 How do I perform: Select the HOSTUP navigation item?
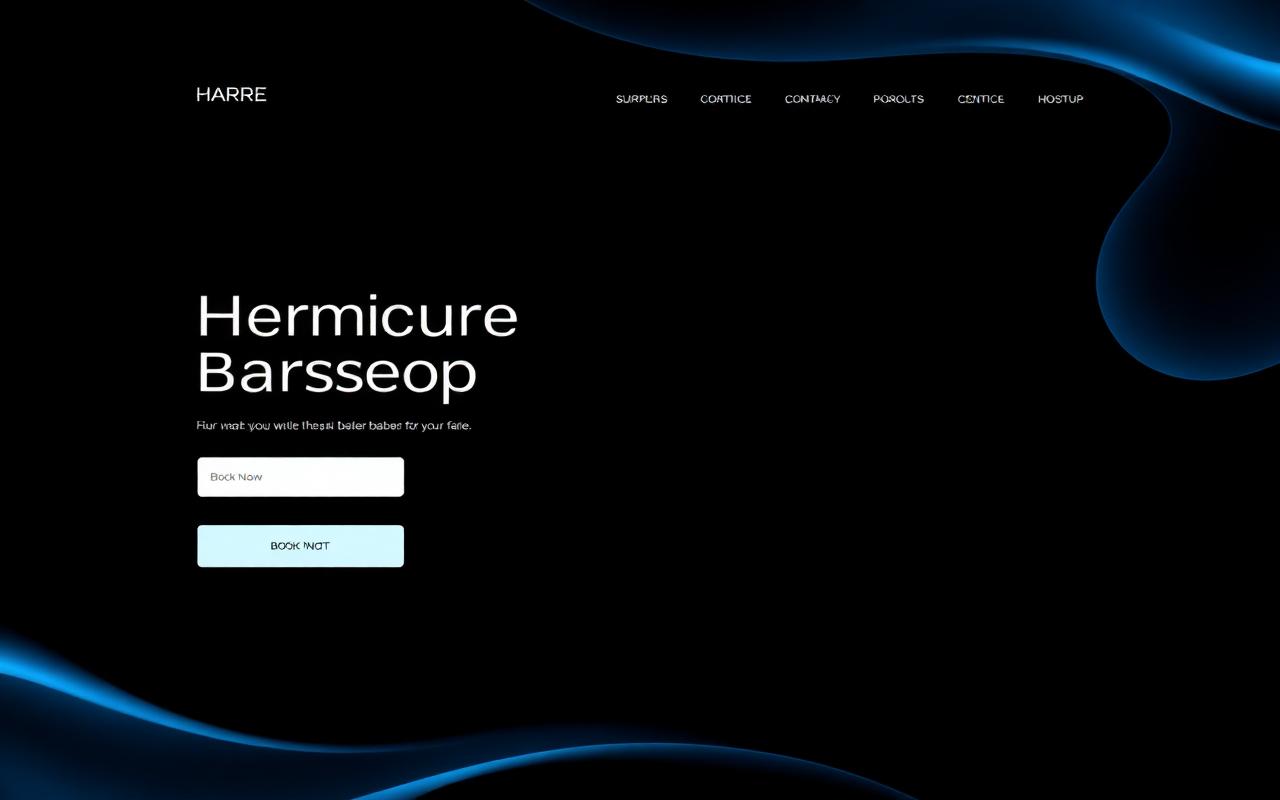click(x=1060, y=99)
